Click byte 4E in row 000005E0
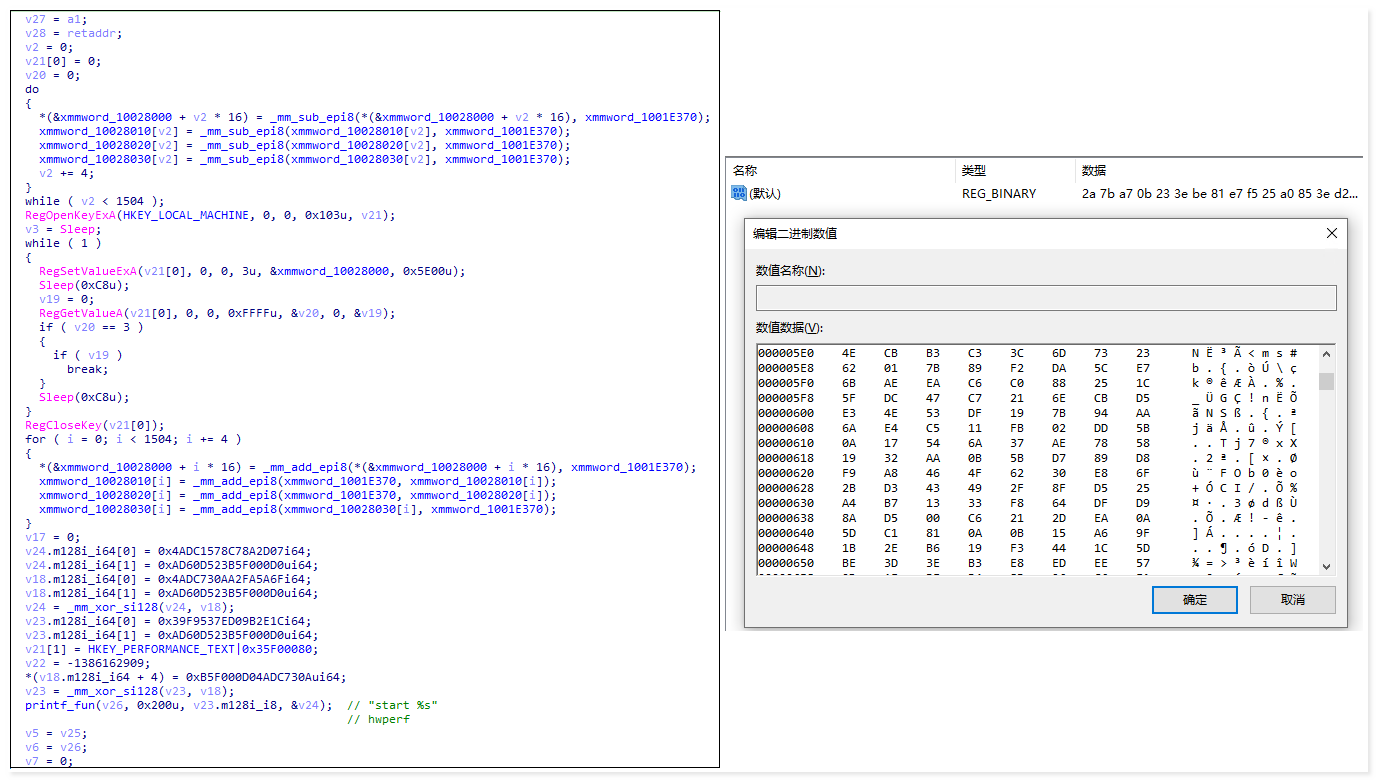Image resolution: width=1376 pixels, height=780 pixels. pos(849,353)
